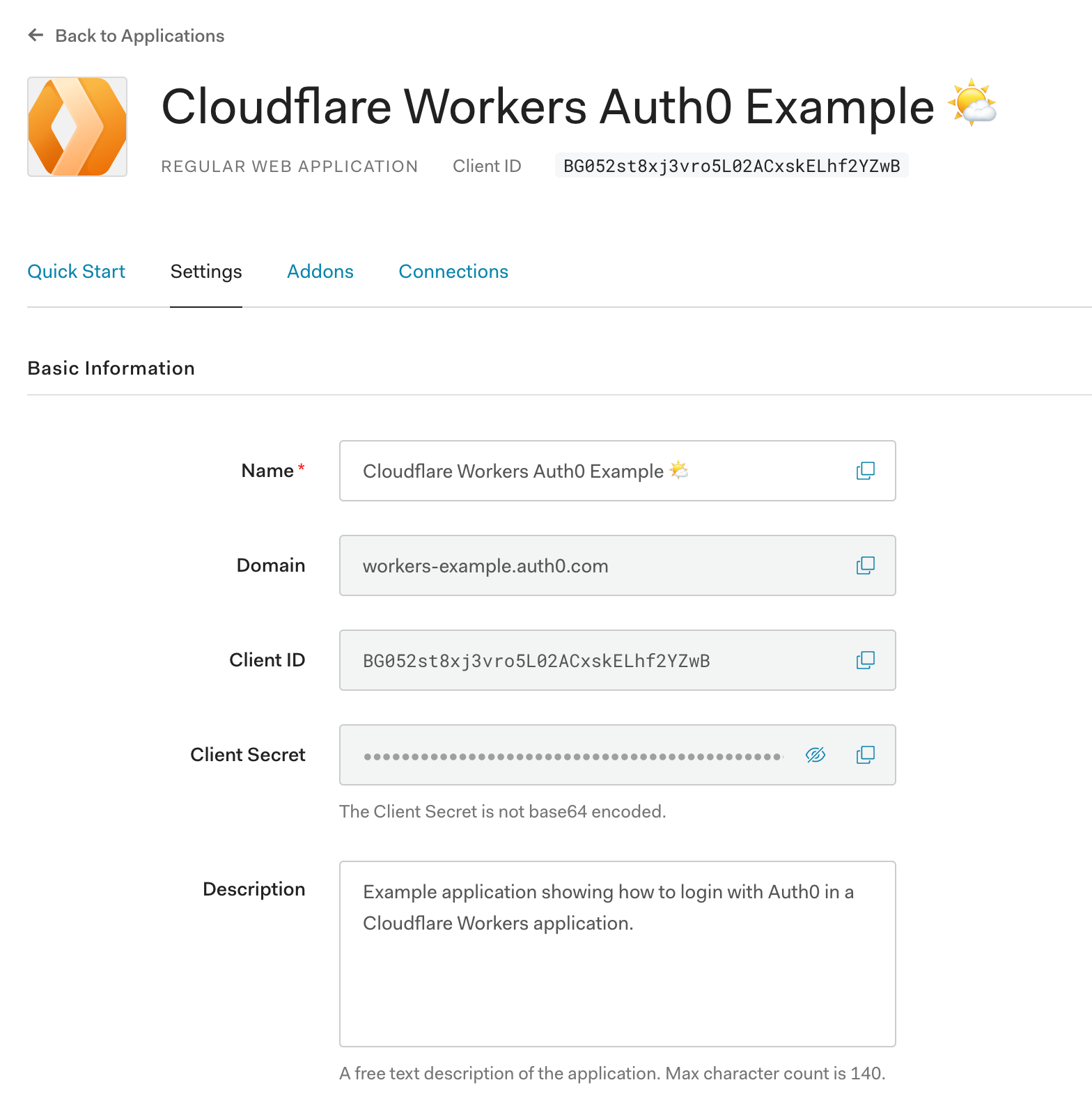Screen dimensions: 1092x1110
Task: Copy the Client Secret value
Action: point(865,755)
